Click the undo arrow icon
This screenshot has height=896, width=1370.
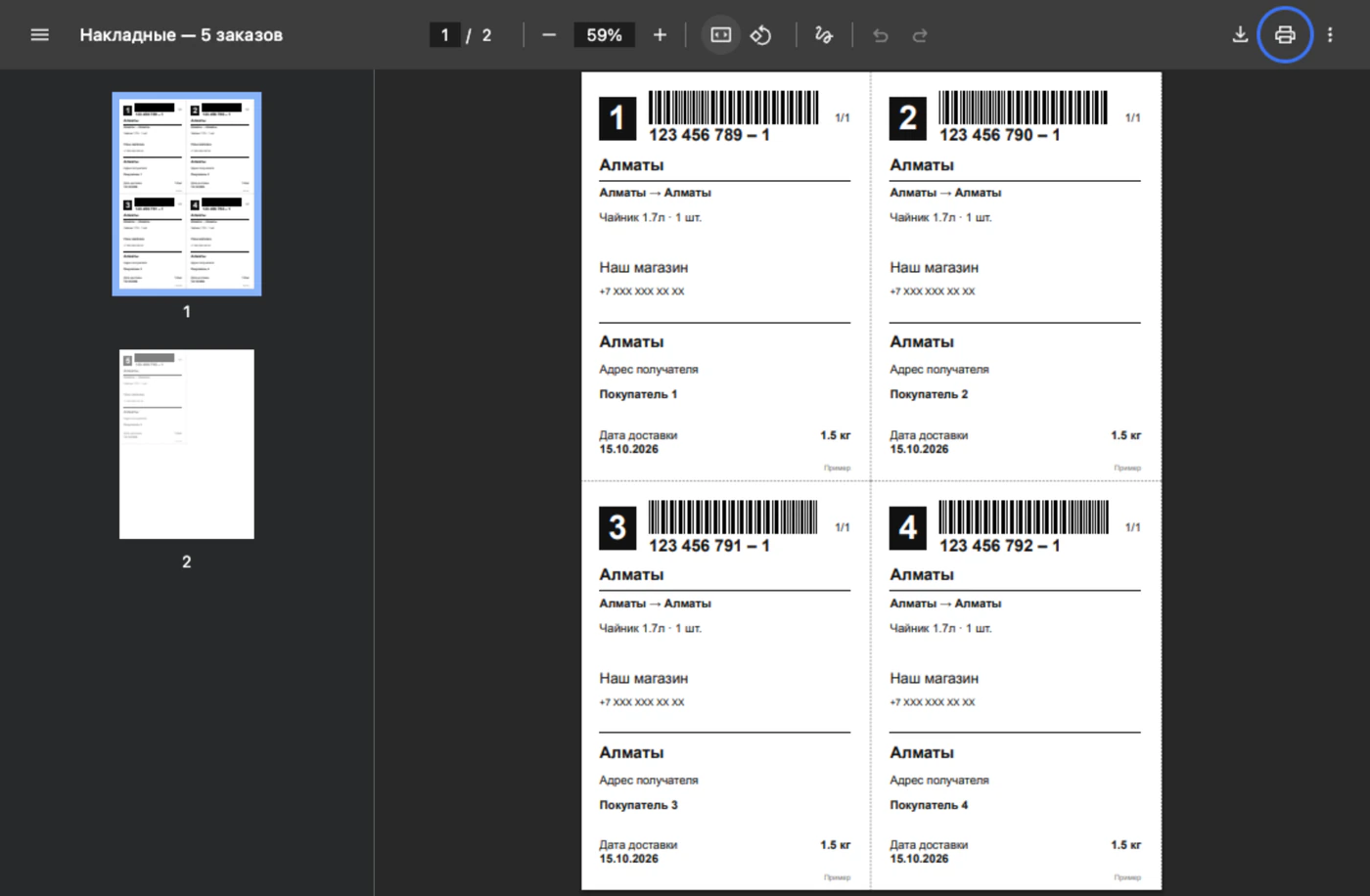(x=881, y=35)
